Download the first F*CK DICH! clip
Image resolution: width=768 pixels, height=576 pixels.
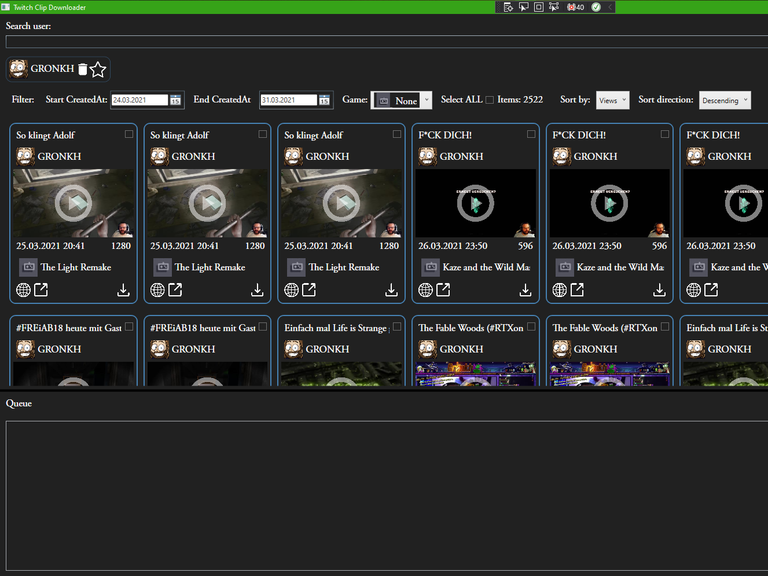[x=526, y=290]
